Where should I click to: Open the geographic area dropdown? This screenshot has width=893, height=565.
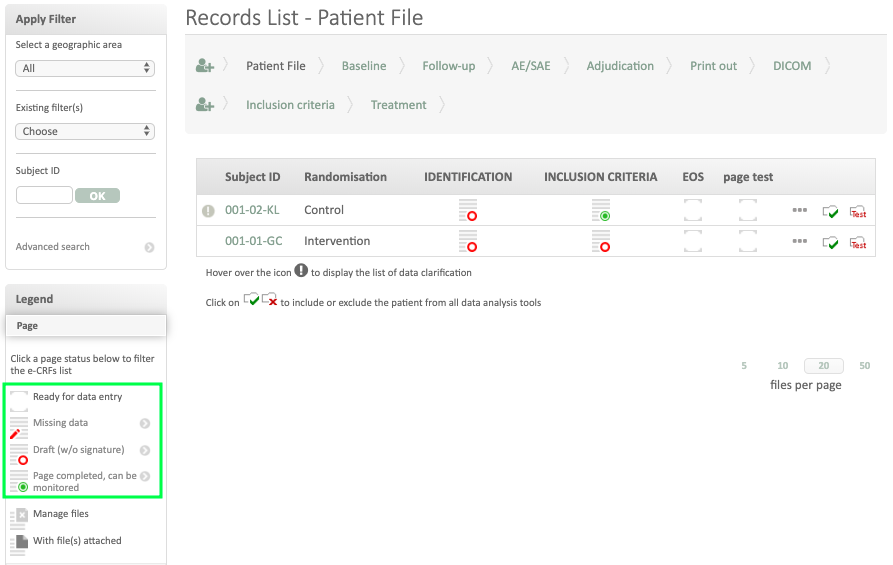click(x=85, y=68)
